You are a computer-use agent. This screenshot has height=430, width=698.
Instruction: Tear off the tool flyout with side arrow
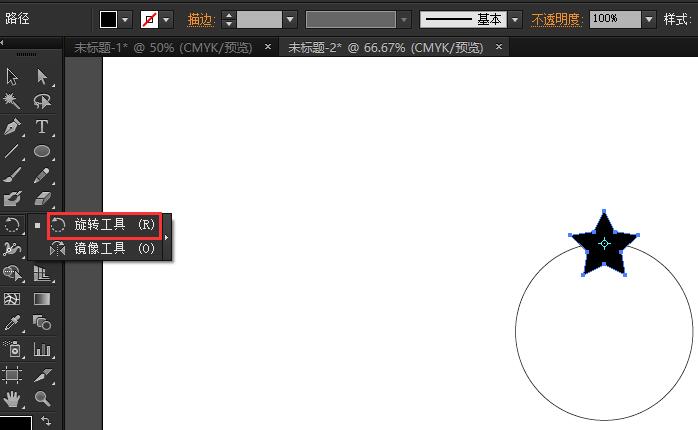[166, 237]
